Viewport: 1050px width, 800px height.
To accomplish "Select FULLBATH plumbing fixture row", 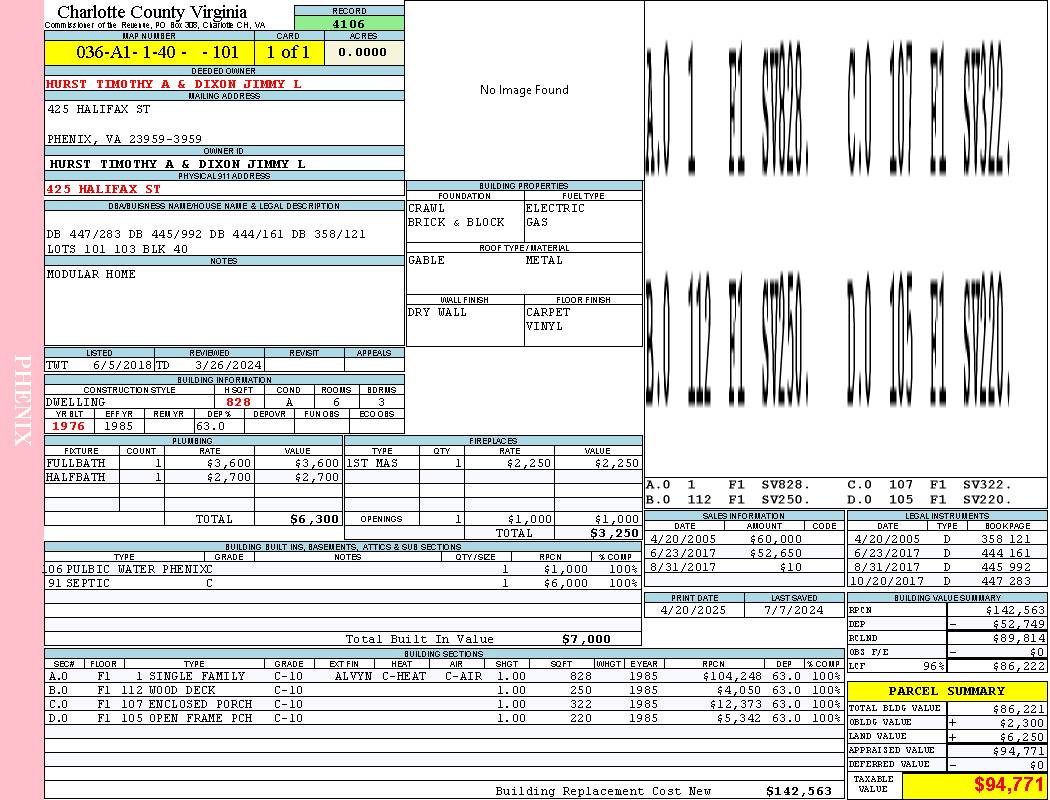I will click(193, 463).
